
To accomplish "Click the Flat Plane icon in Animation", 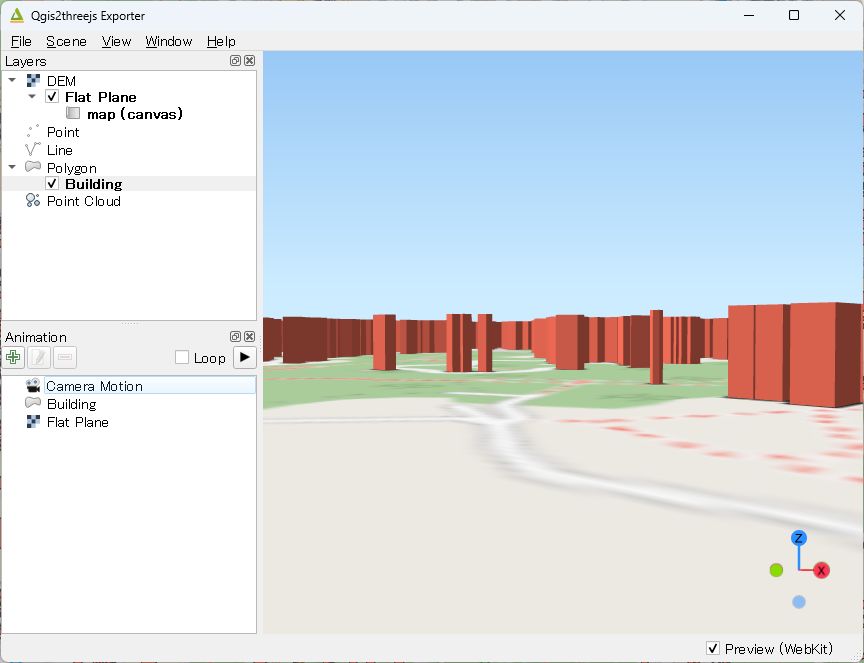I will click(33, 422).
